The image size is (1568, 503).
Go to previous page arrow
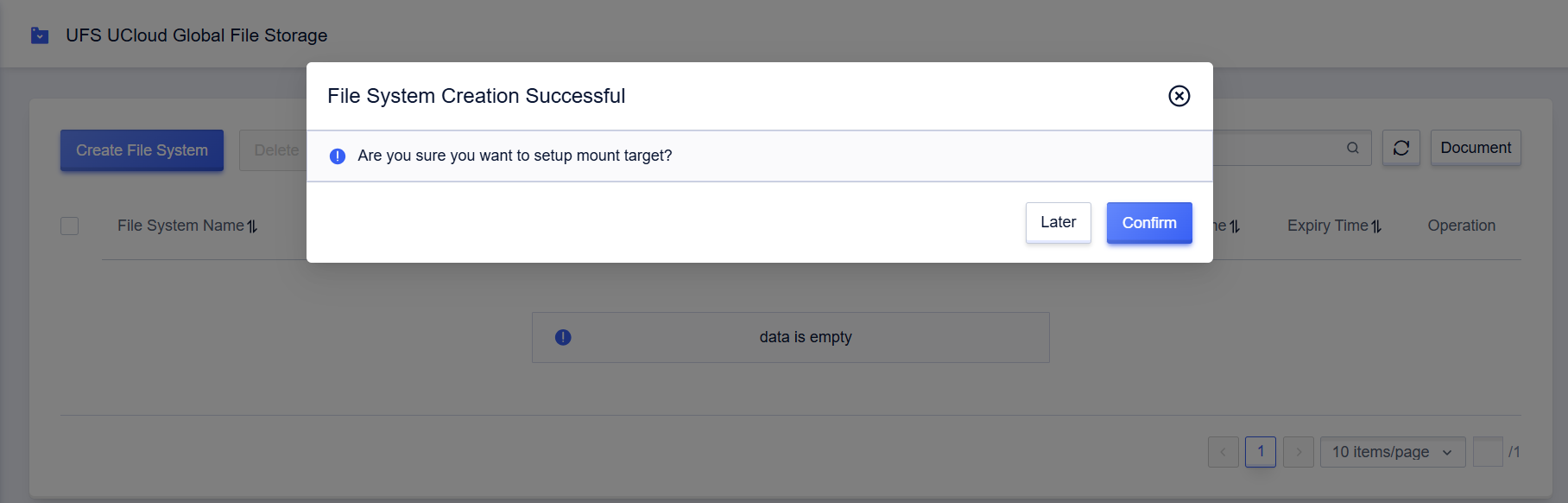pos(1223,452)
